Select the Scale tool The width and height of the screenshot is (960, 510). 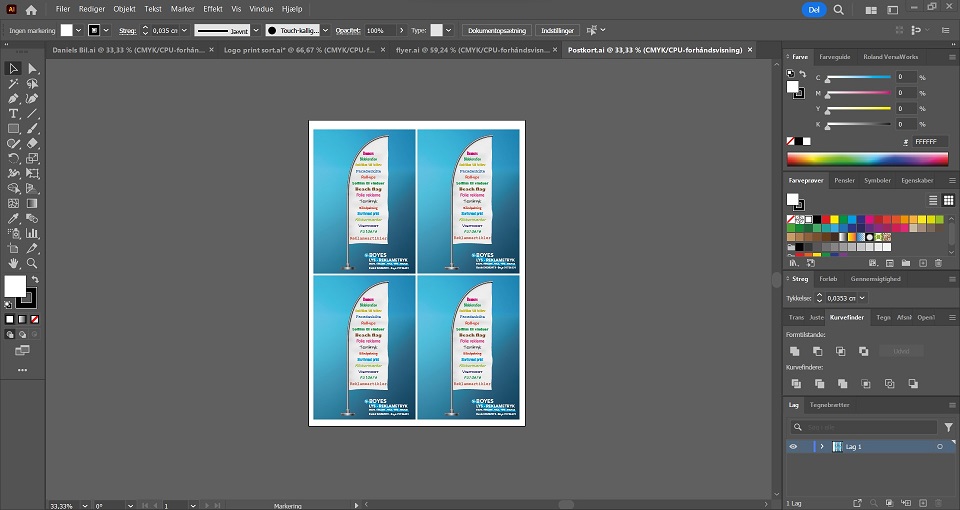point(32,159)
